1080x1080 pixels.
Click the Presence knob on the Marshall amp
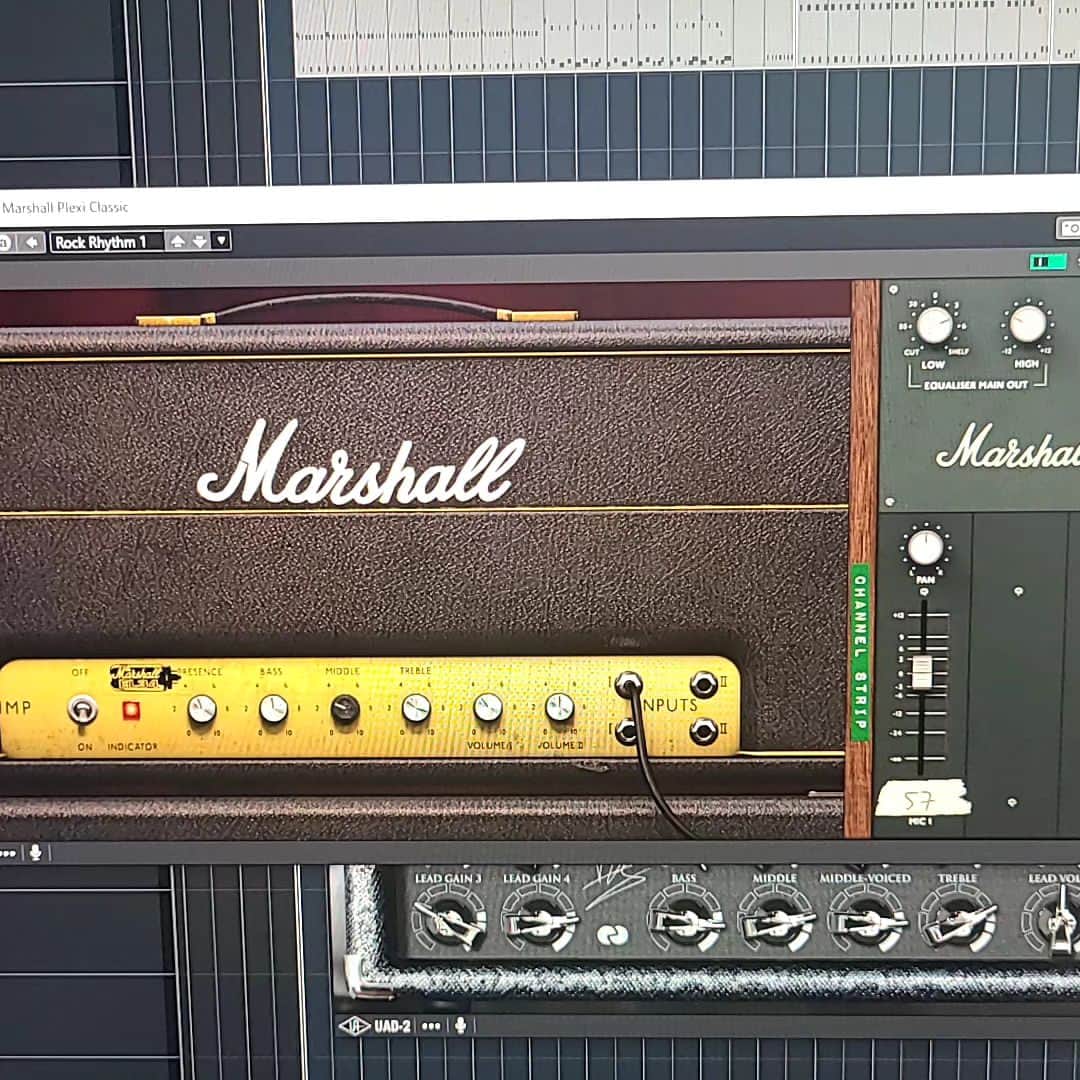[202, 709]
